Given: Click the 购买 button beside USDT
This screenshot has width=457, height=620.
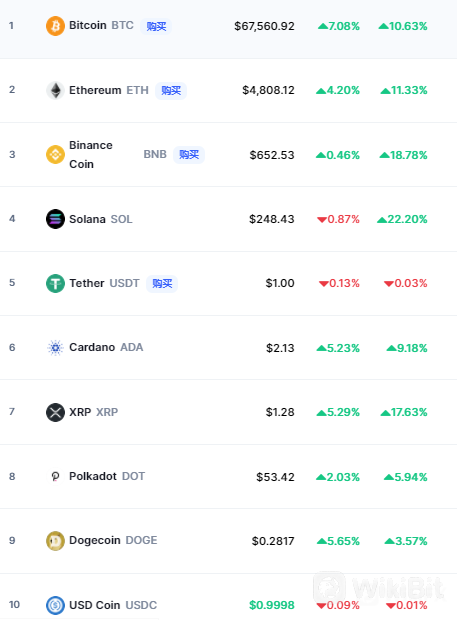Looking at the screenshot, I should (x=162, y=284).
